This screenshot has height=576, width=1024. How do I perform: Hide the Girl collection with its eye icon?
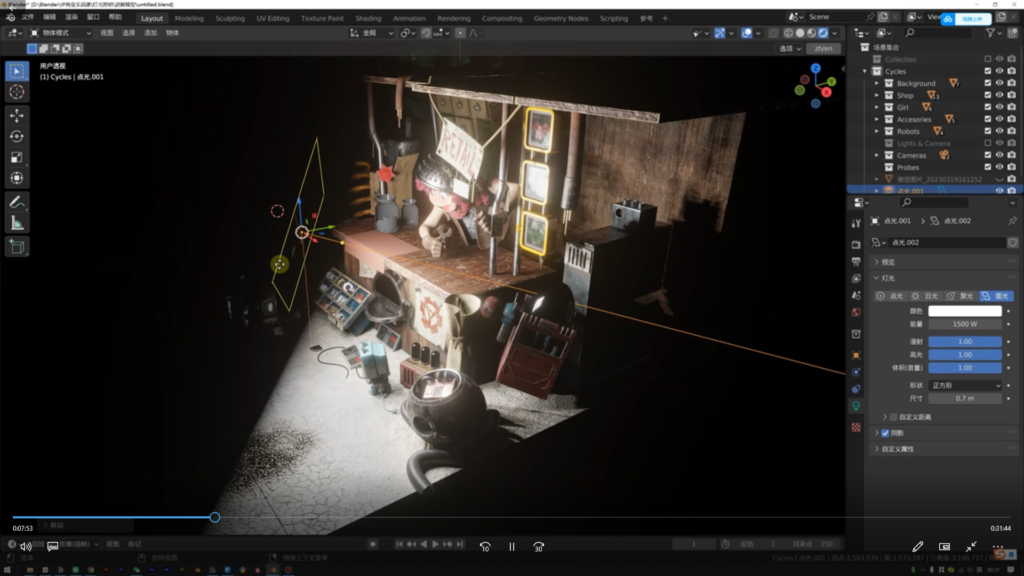[999, 108]
